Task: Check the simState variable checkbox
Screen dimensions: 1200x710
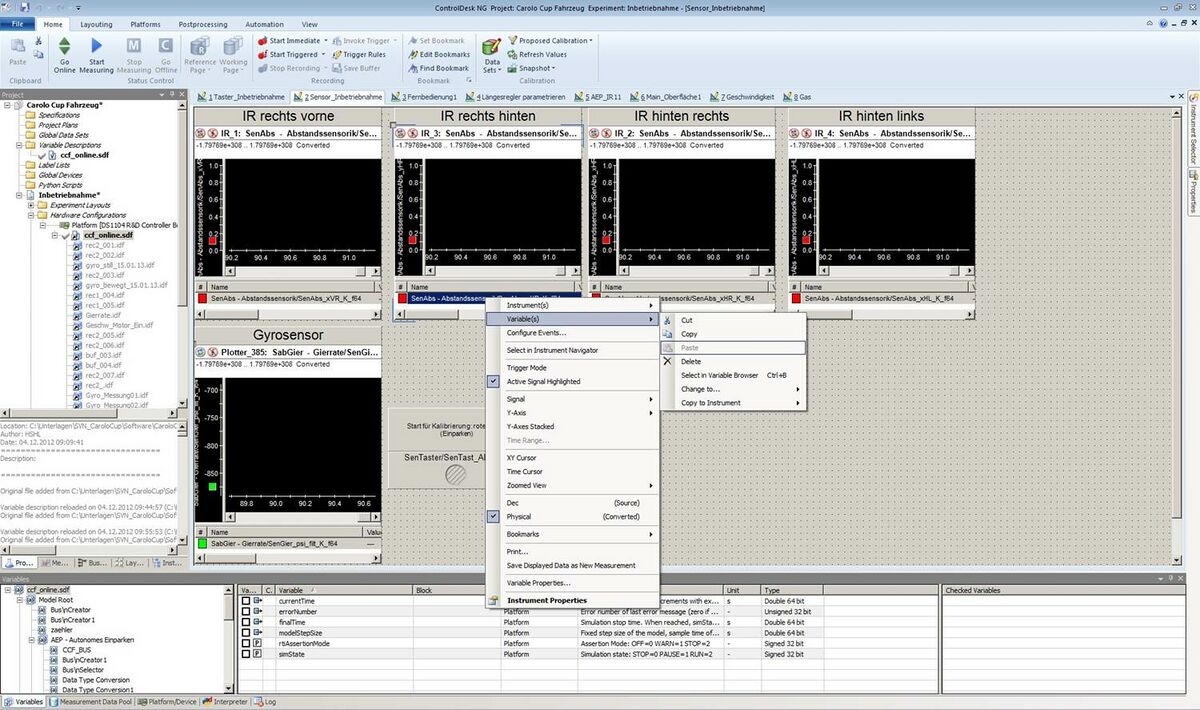Action: pyautogui.click(x=246, y=654)
